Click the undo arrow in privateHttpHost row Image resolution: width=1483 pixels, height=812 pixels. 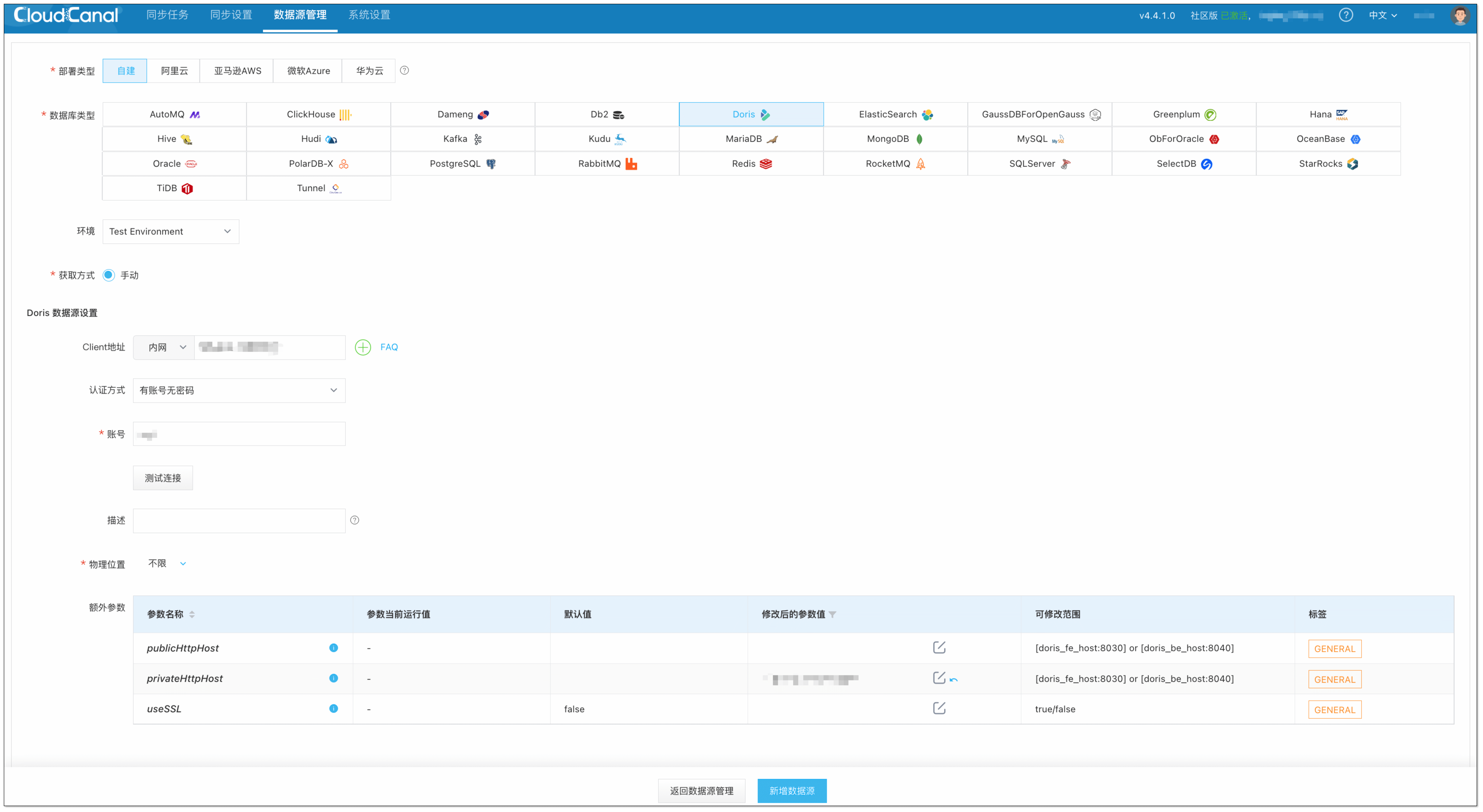pos(954,680)
